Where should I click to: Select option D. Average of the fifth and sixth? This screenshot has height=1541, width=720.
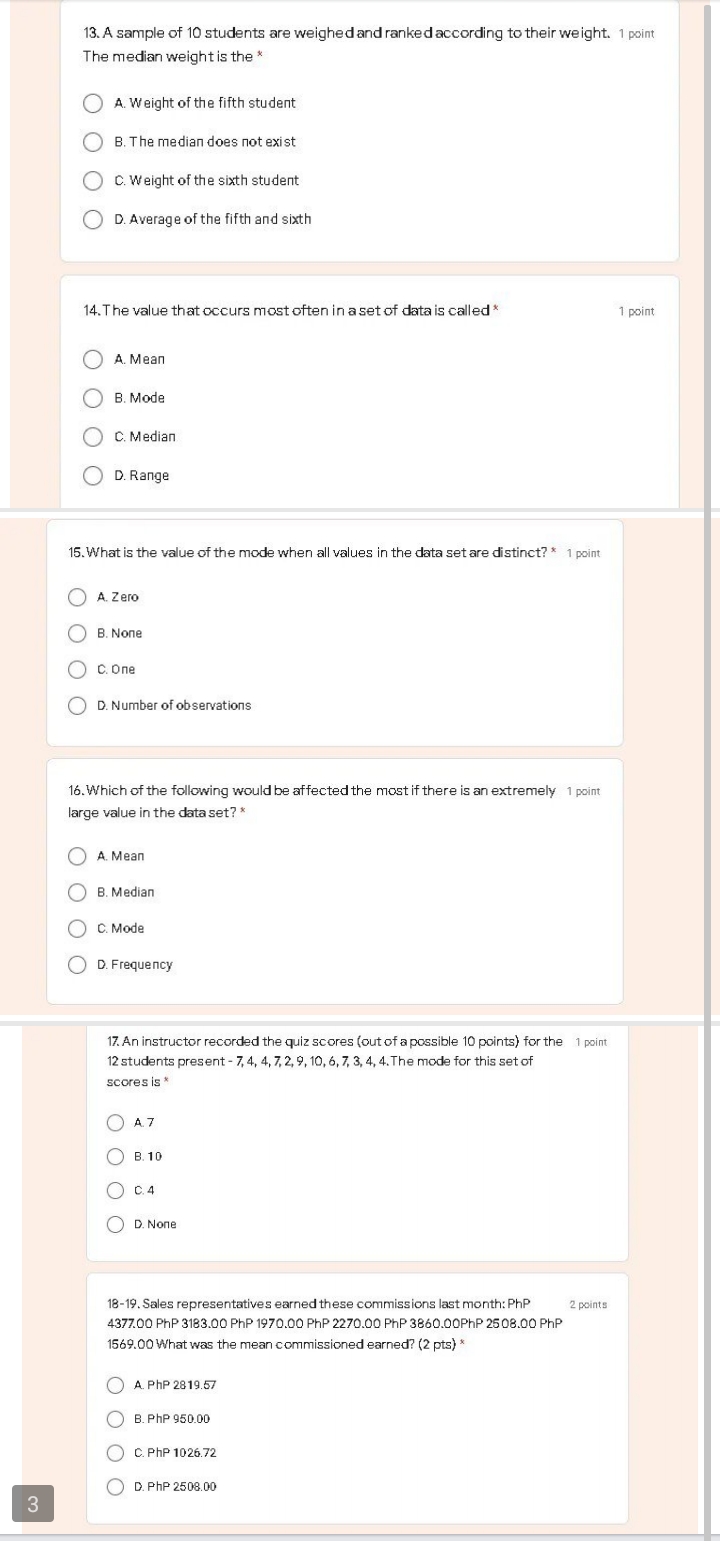[x=93, y=219]
